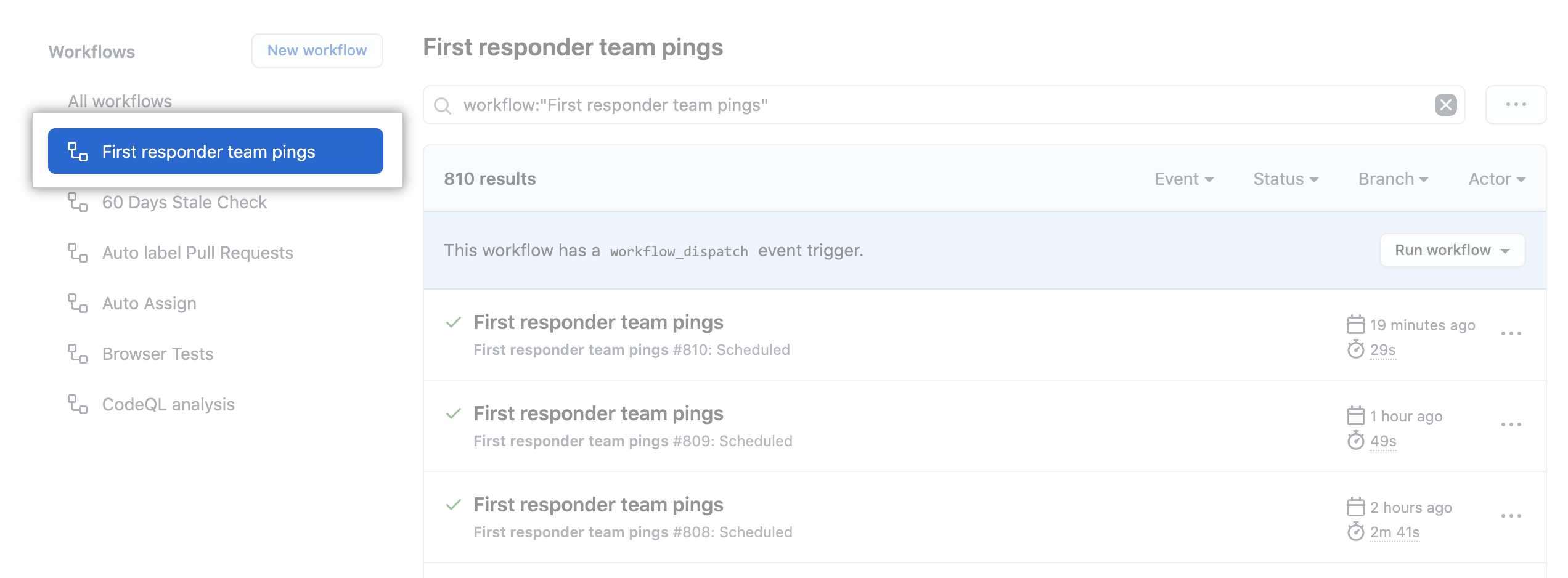Expand the Branch filter dropdown
Viewport: 1568px width, 578px height.
1393,179
